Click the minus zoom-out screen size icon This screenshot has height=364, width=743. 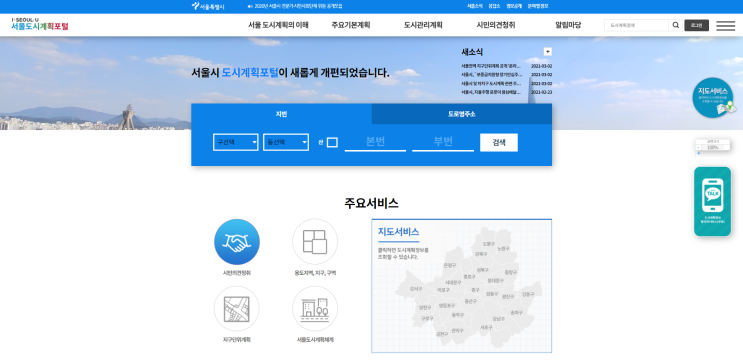[698, 147]
